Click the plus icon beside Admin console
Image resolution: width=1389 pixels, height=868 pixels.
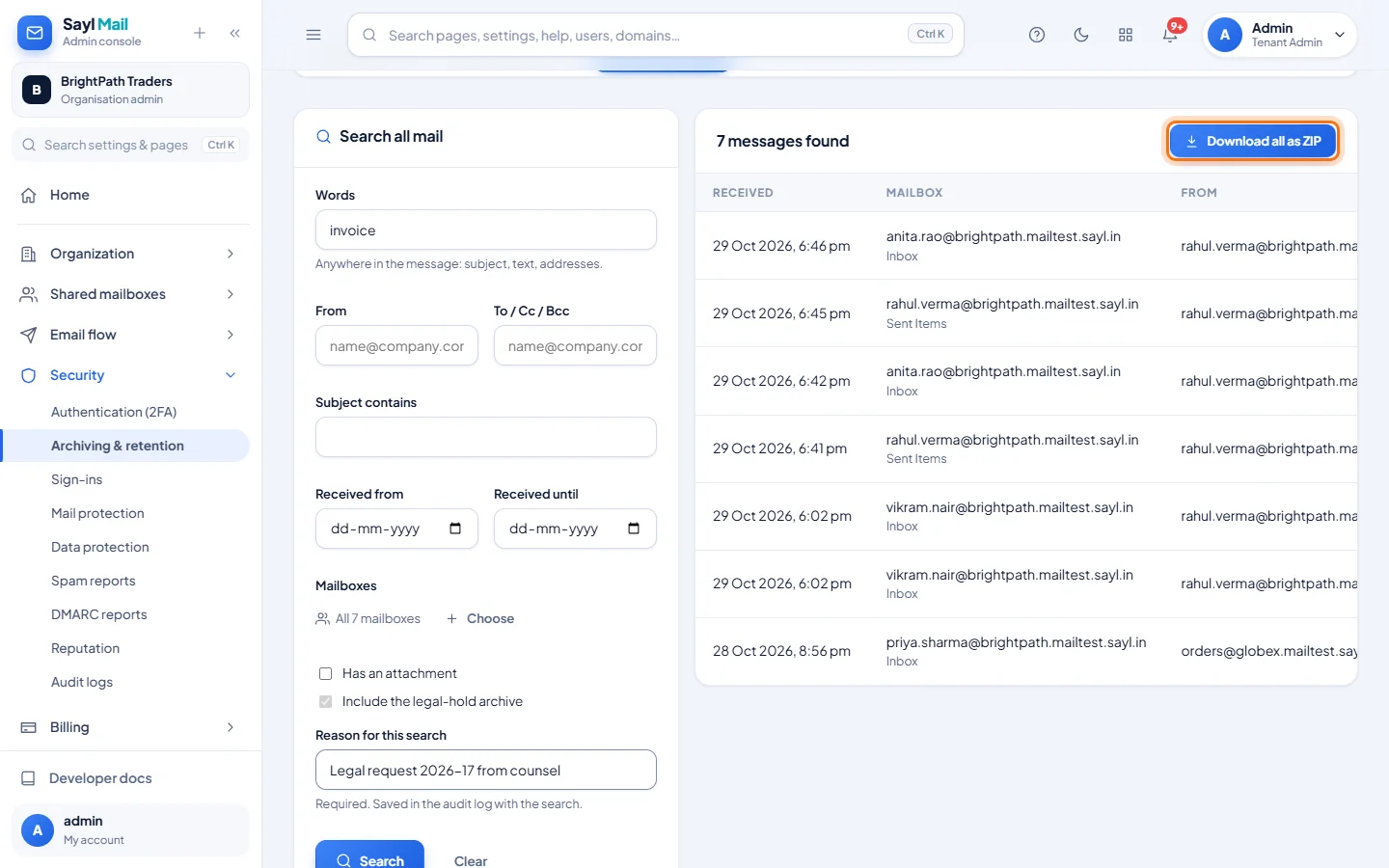(200, 33)
